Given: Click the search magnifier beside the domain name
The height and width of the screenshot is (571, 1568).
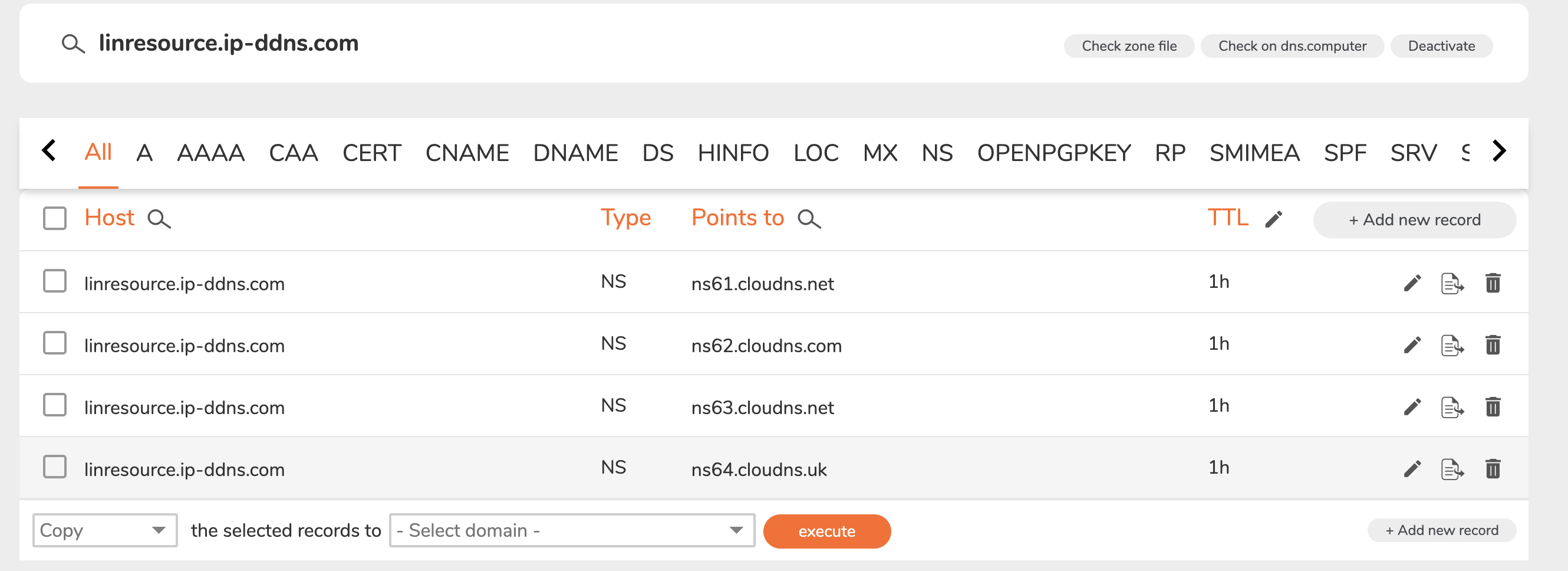Looking at the screenshot, I should coord(73,44).
